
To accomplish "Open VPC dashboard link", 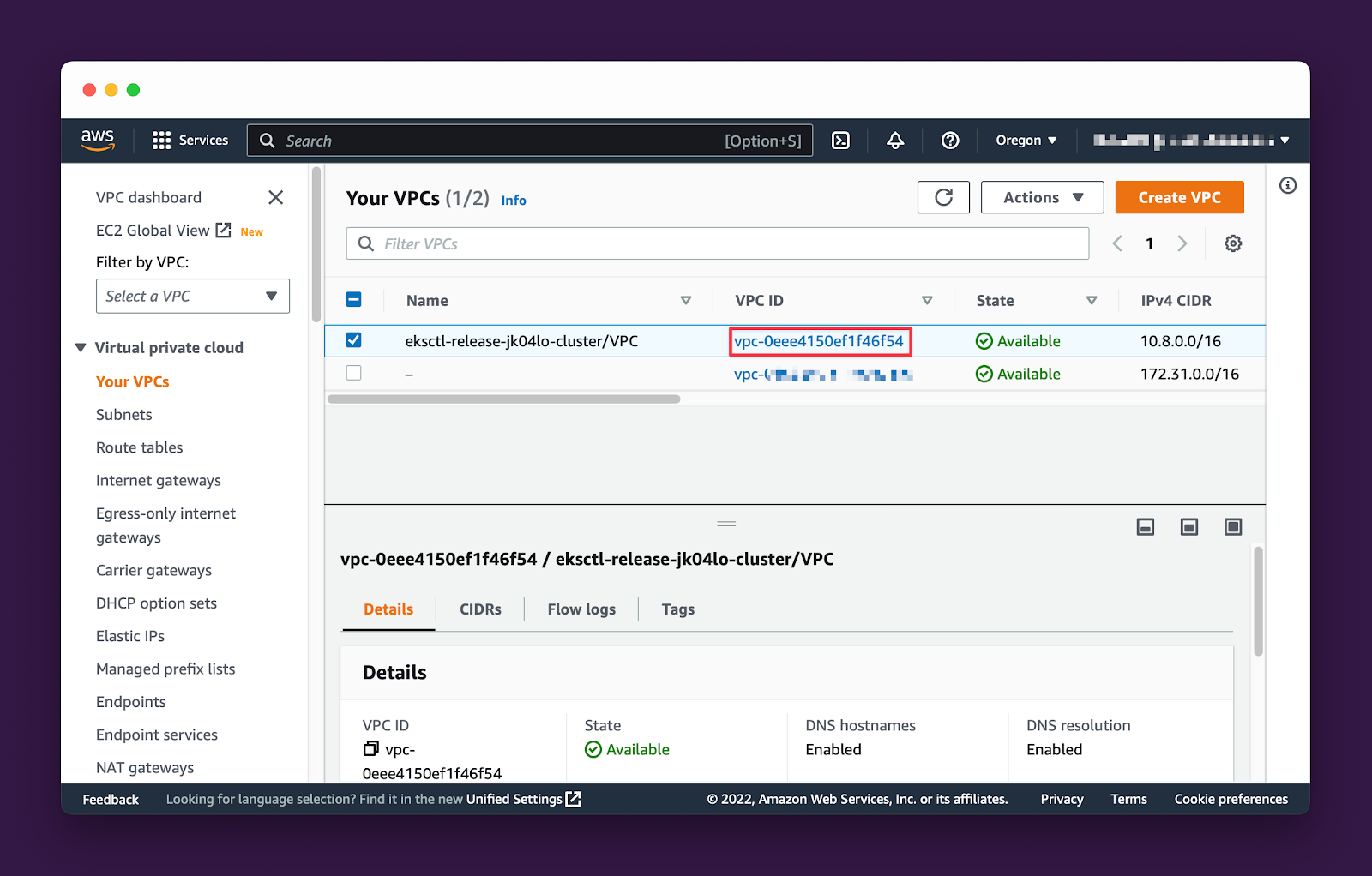I will [148, 197].
